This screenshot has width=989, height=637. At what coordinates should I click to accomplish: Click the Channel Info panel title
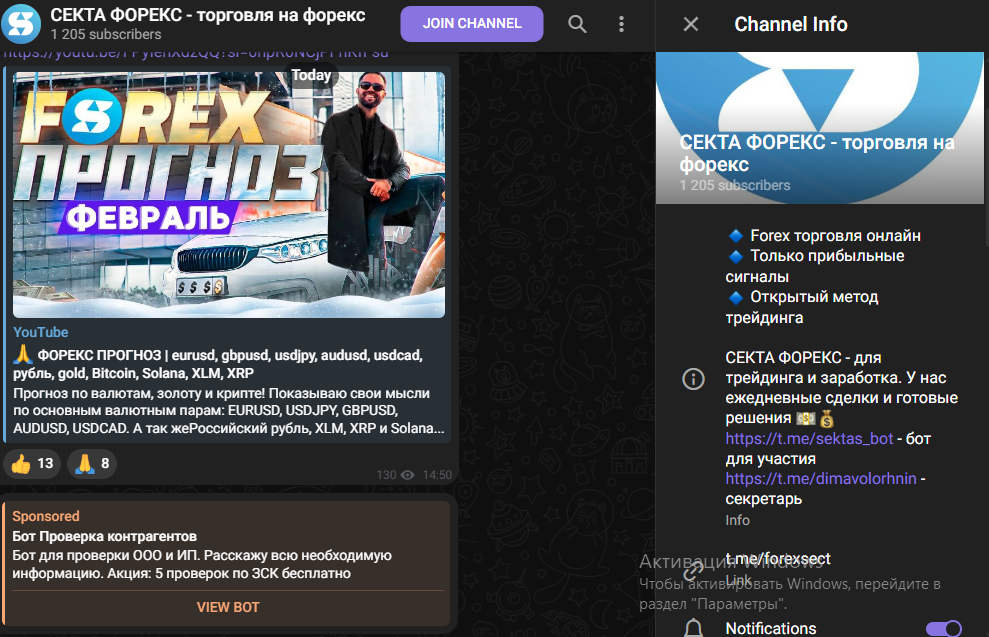click(x=791, y=24)
